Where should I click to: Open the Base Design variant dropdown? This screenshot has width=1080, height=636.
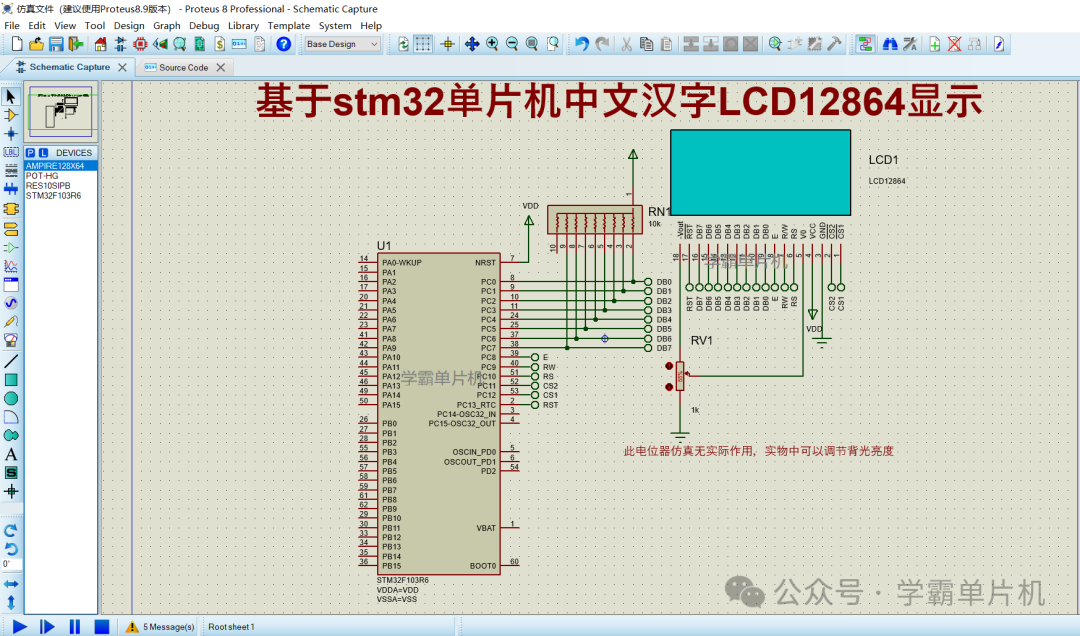[x=342, y=44]
